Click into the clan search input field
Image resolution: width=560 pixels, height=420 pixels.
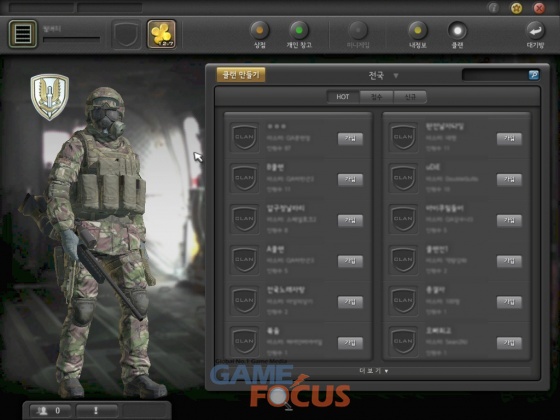pyautogui.click(x=495, y=75)
